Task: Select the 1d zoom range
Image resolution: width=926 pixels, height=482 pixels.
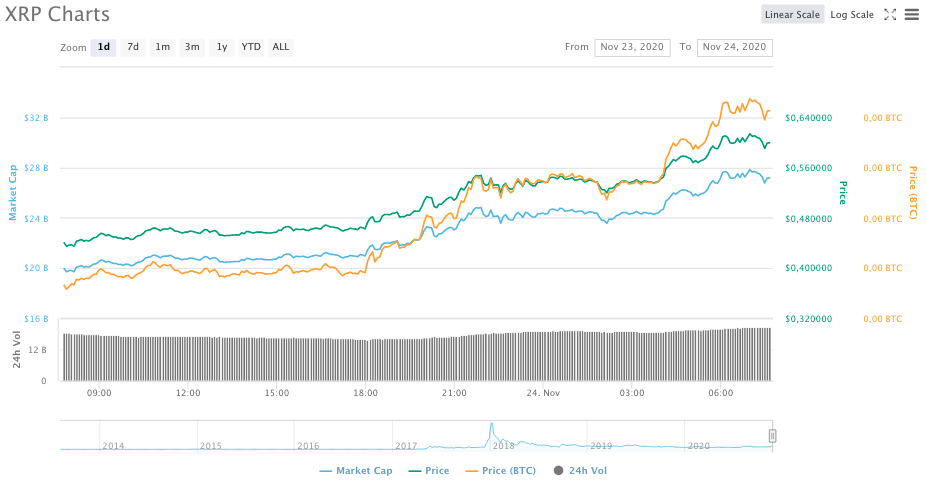Action: [x=103, y=47]
